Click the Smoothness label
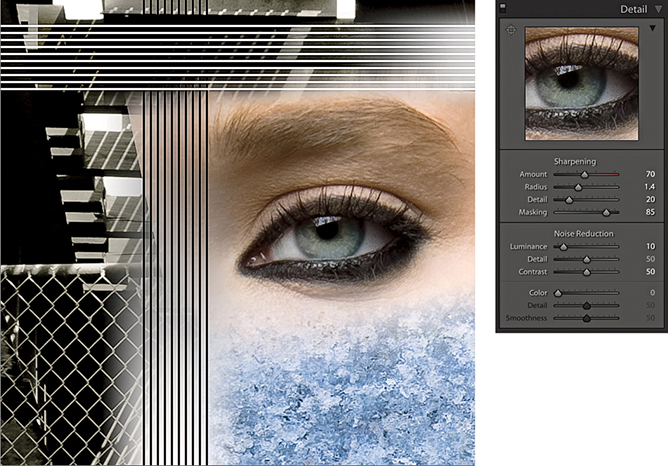The width and height of the screenshot is (668, 466). (526, 318)
